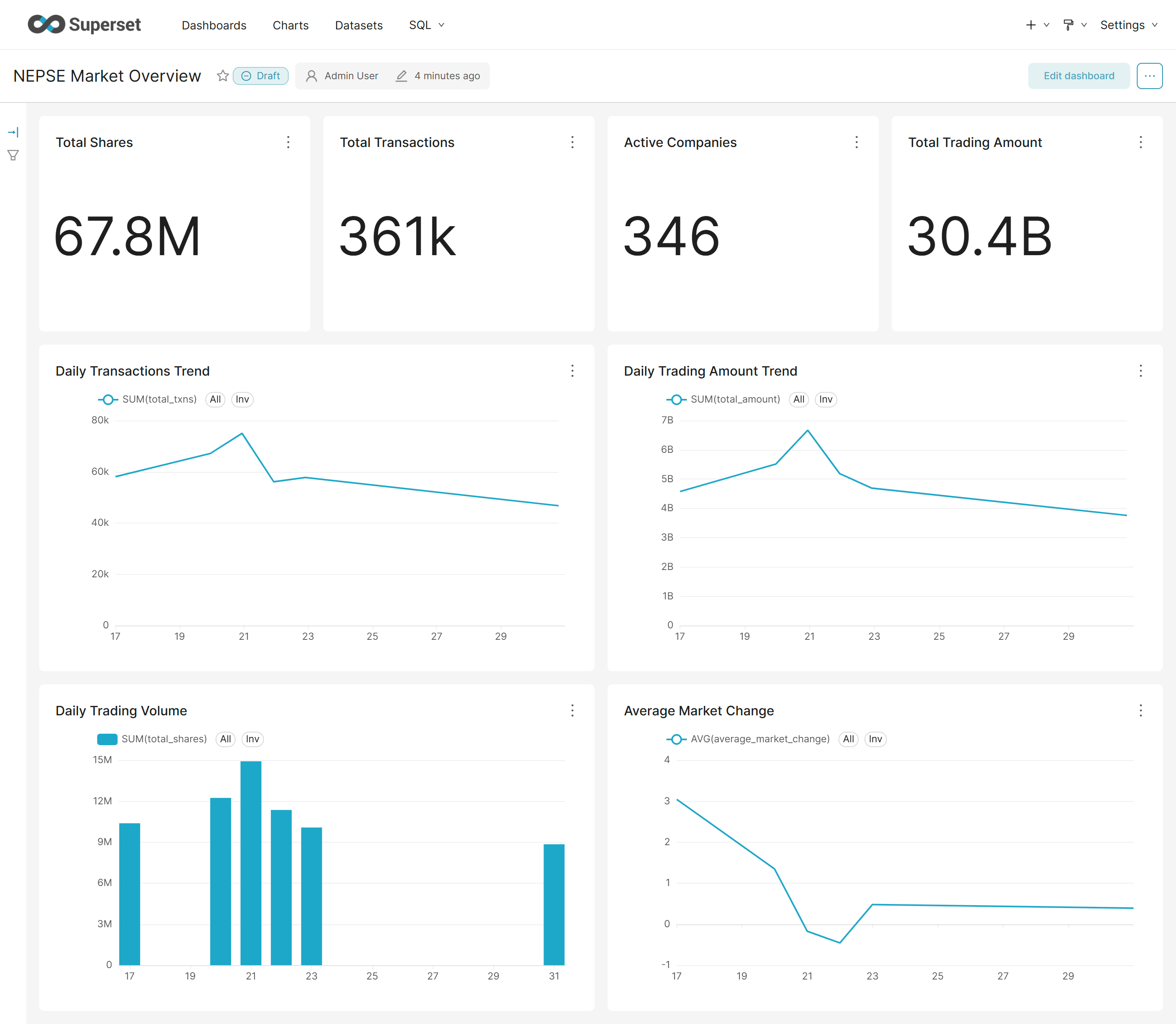Viewport: 1176px width, 1024px height.
Task: Go to Dashboards menu item
Action: [x=214, y=25]
